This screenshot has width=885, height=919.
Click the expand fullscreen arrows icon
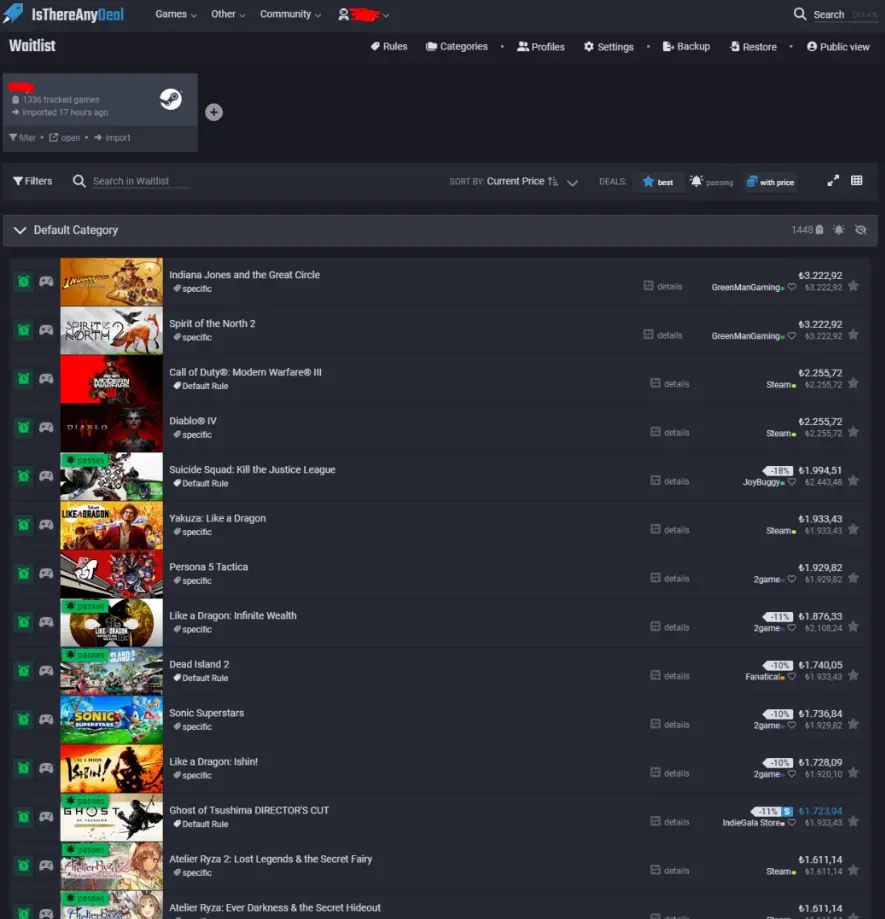833,181
